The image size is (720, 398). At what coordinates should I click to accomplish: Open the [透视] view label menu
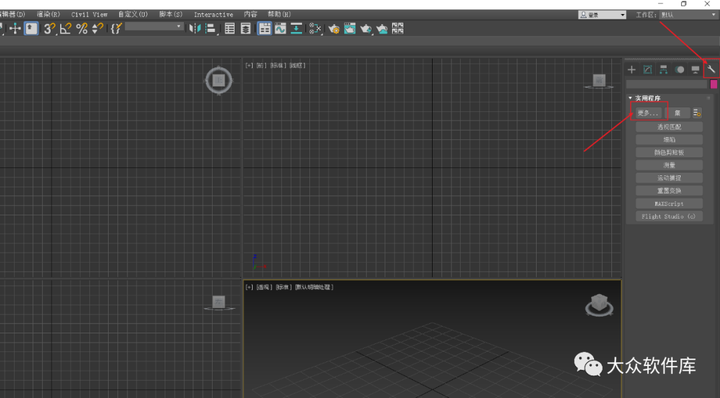pyautogui.click(x=264, y=287)
